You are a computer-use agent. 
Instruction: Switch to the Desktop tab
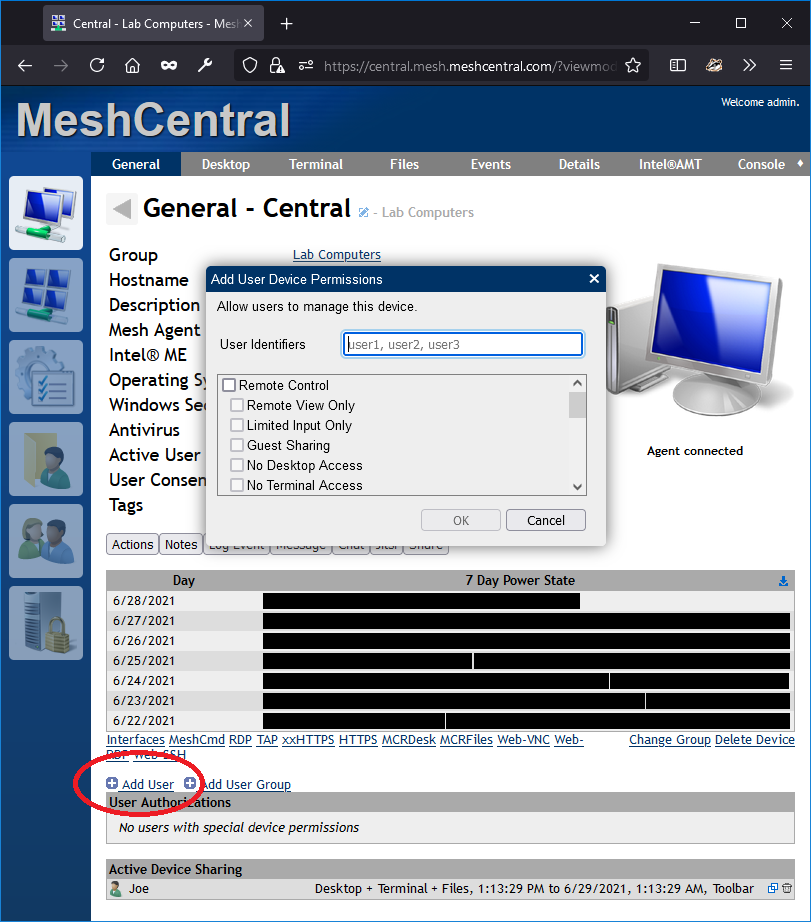(x=225, y=164)
